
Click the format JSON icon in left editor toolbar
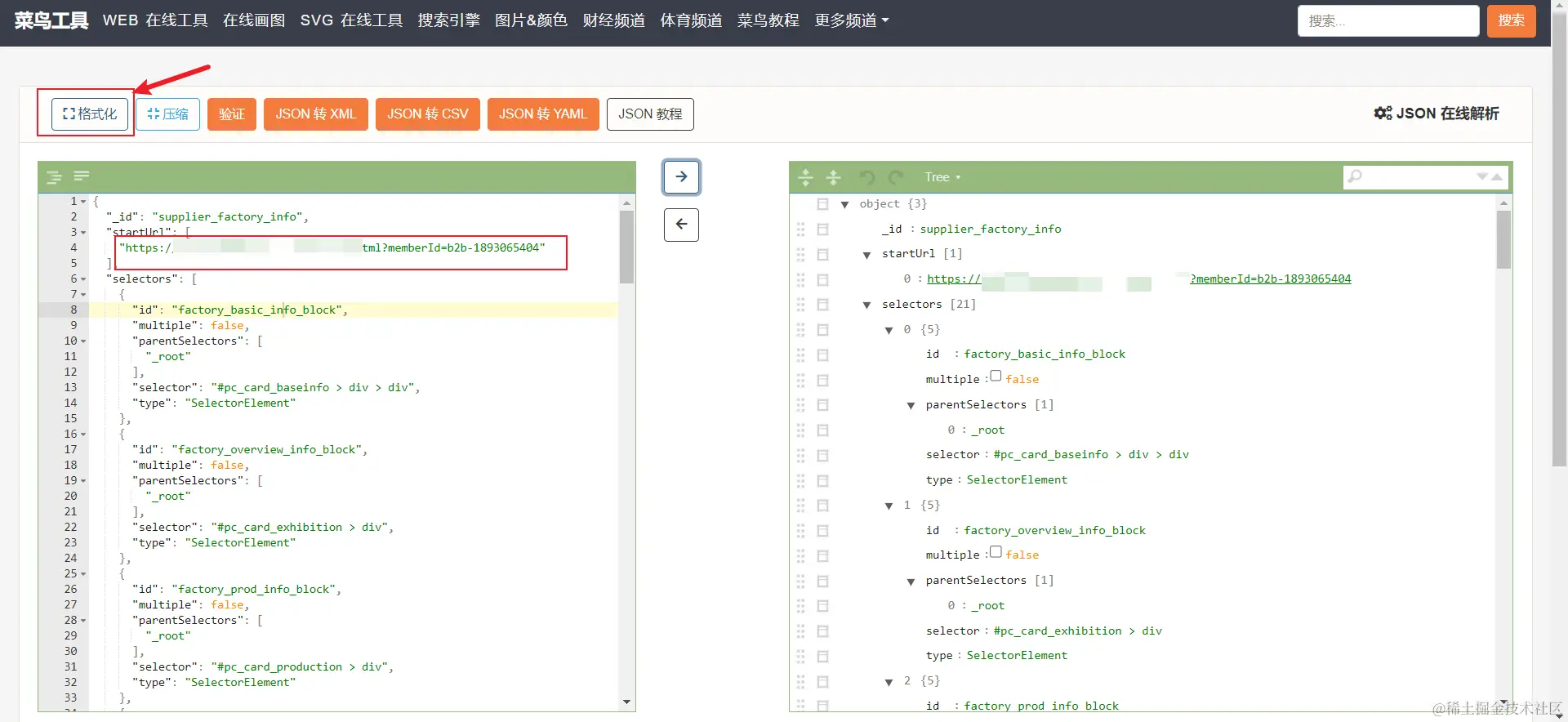tap(54, 176)
